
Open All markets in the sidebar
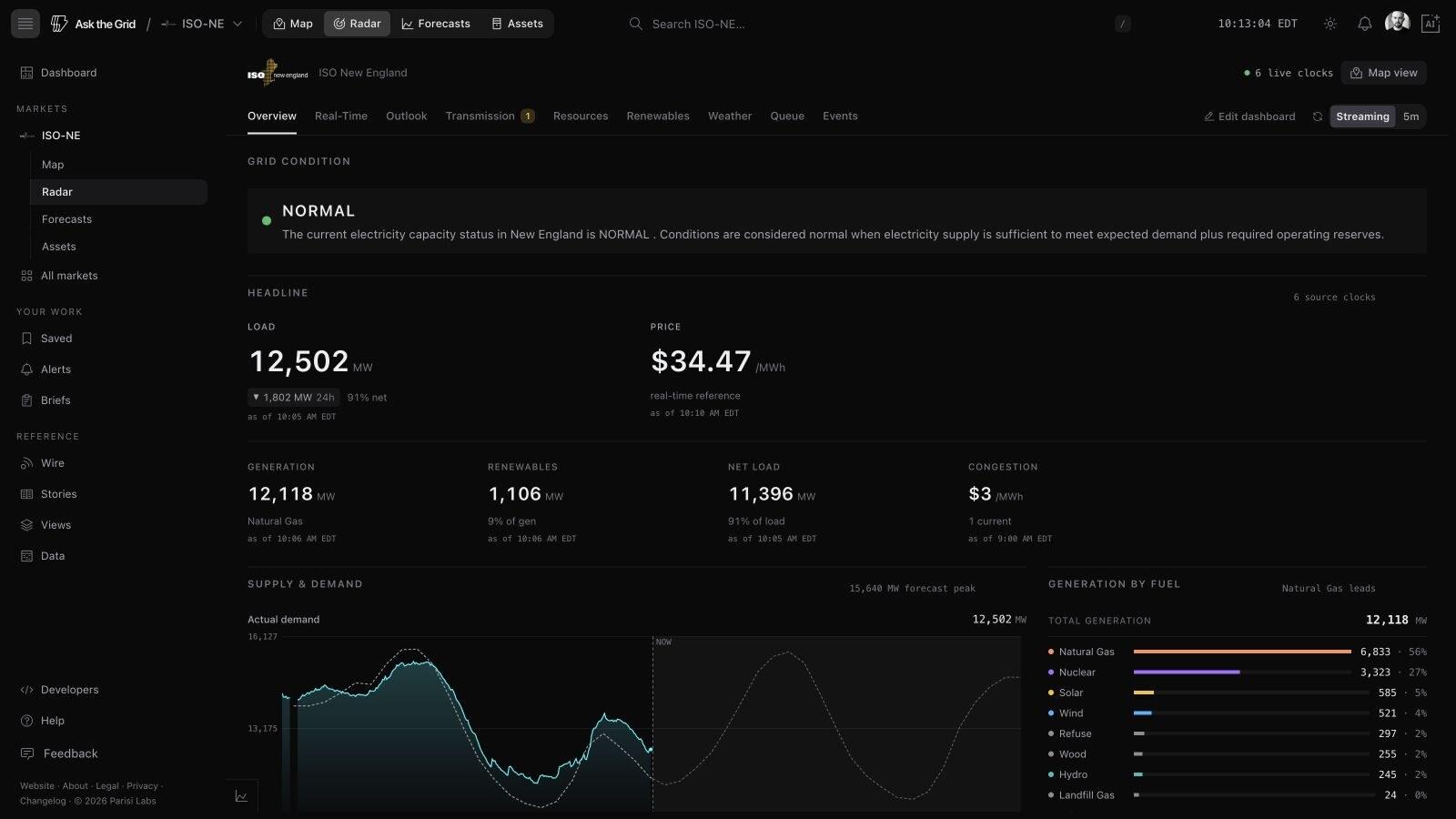[x=112, y=276]
